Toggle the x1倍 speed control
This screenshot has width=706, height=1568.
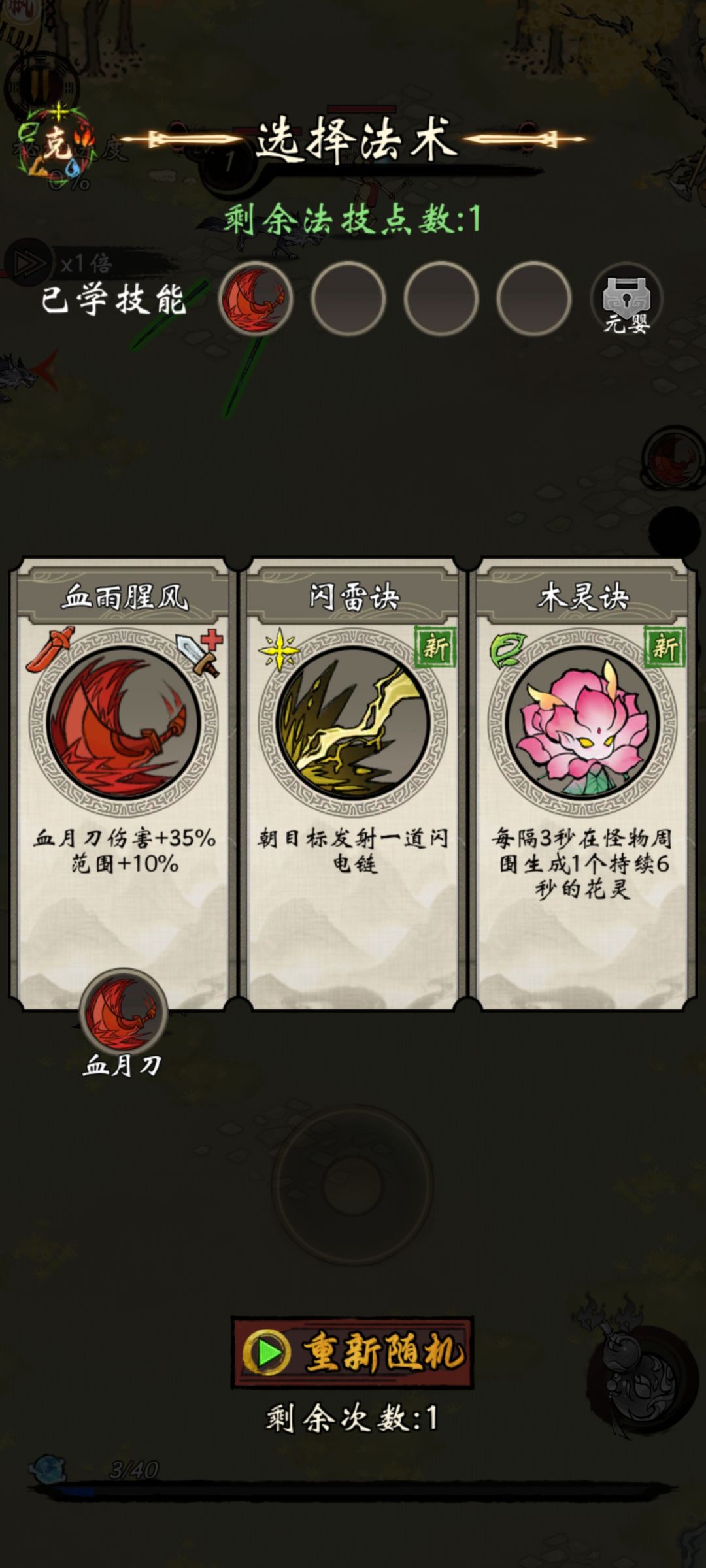point(60,263)
